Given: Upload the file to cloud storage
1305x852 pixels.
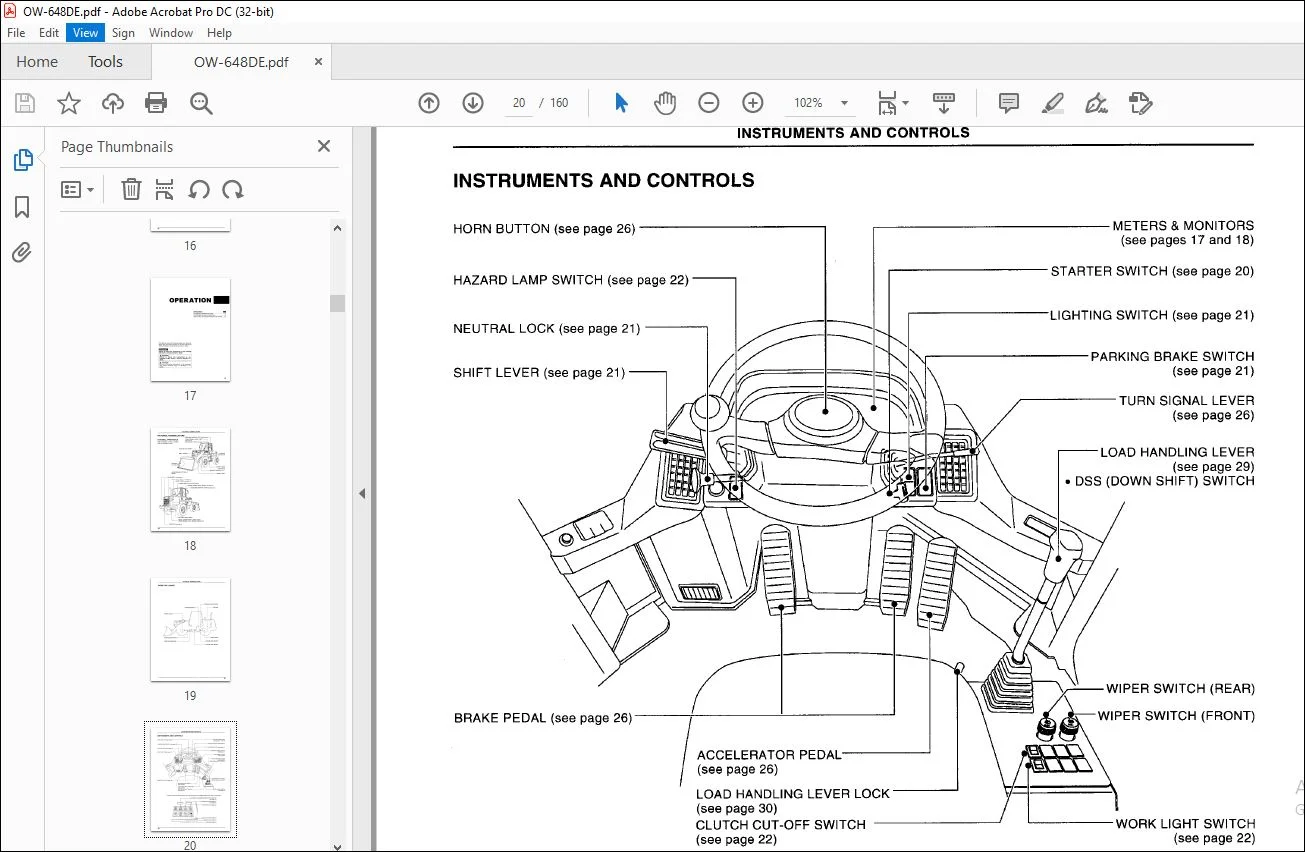Looking at the screenshot, I should [x=113, y=103].
